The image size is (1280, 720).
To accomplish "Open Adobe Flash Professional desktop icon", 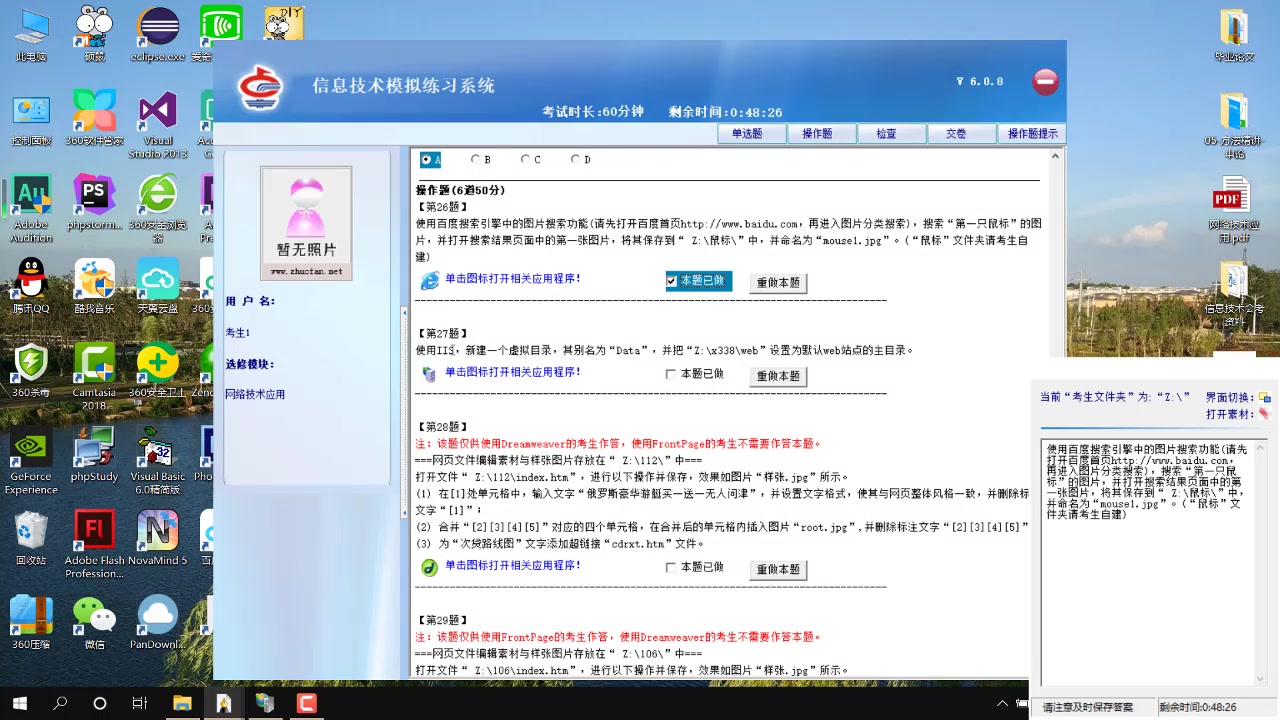I will [94, 545].
